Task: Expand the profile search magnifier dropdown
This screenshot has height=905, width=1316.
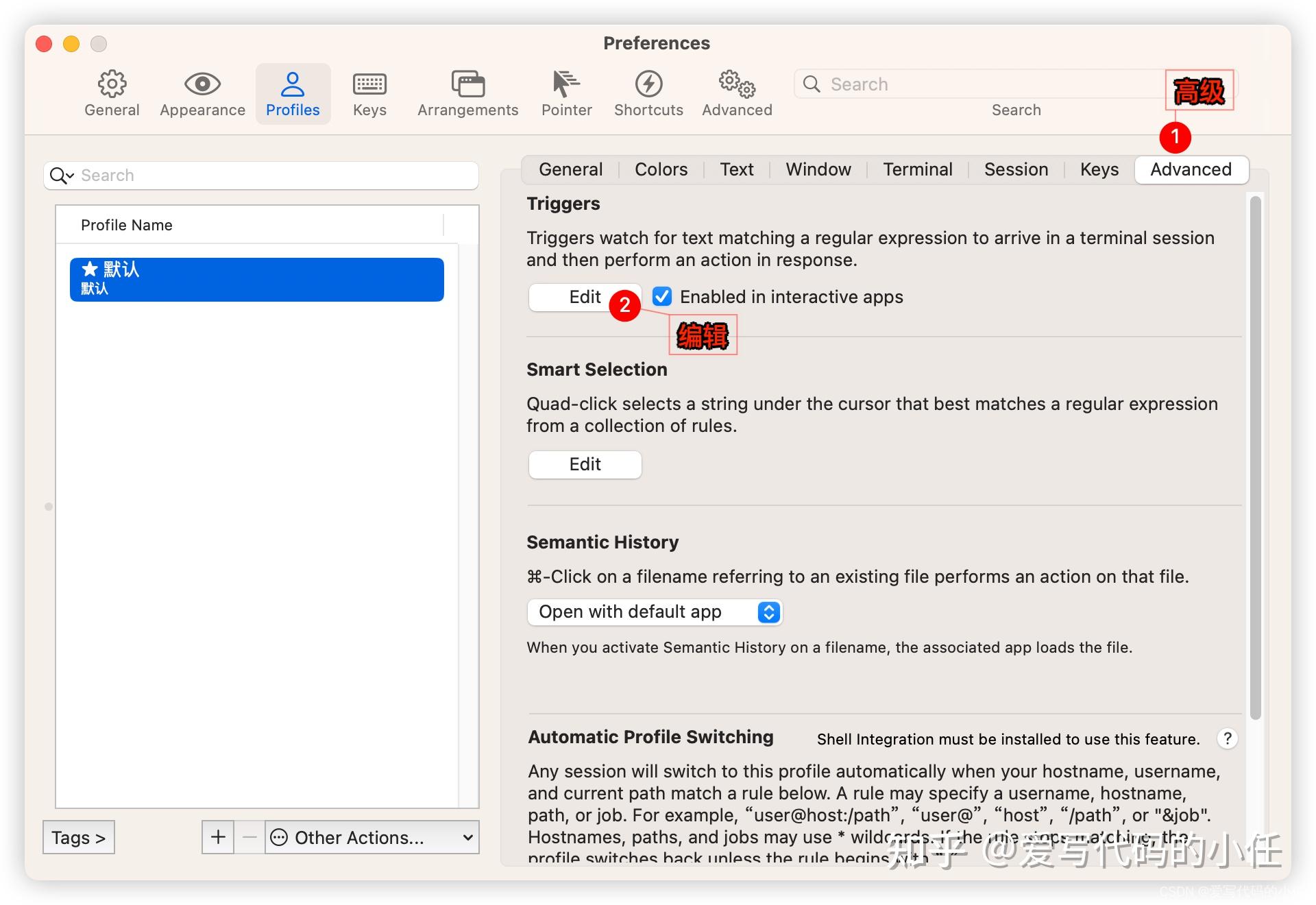Action: pyautogui.click(x=62, y=176)
